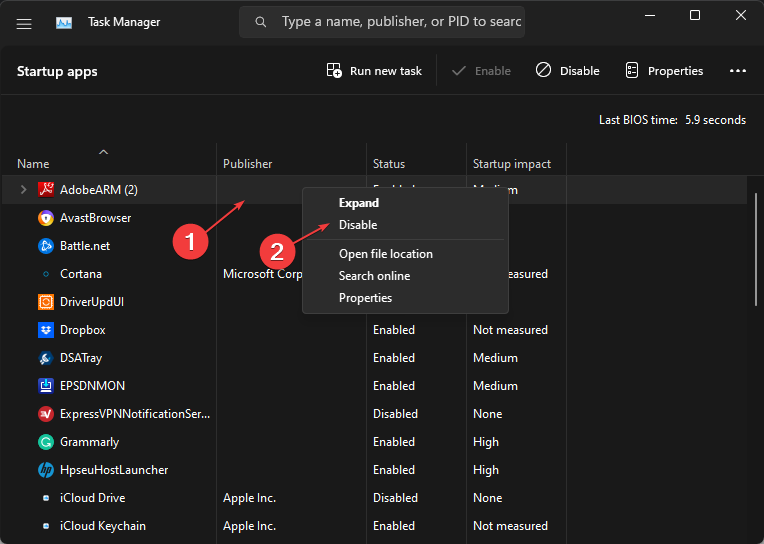Click the vertical scrollbar of the list
Viewport: 764px width, 544px height.
pos(755,250)
